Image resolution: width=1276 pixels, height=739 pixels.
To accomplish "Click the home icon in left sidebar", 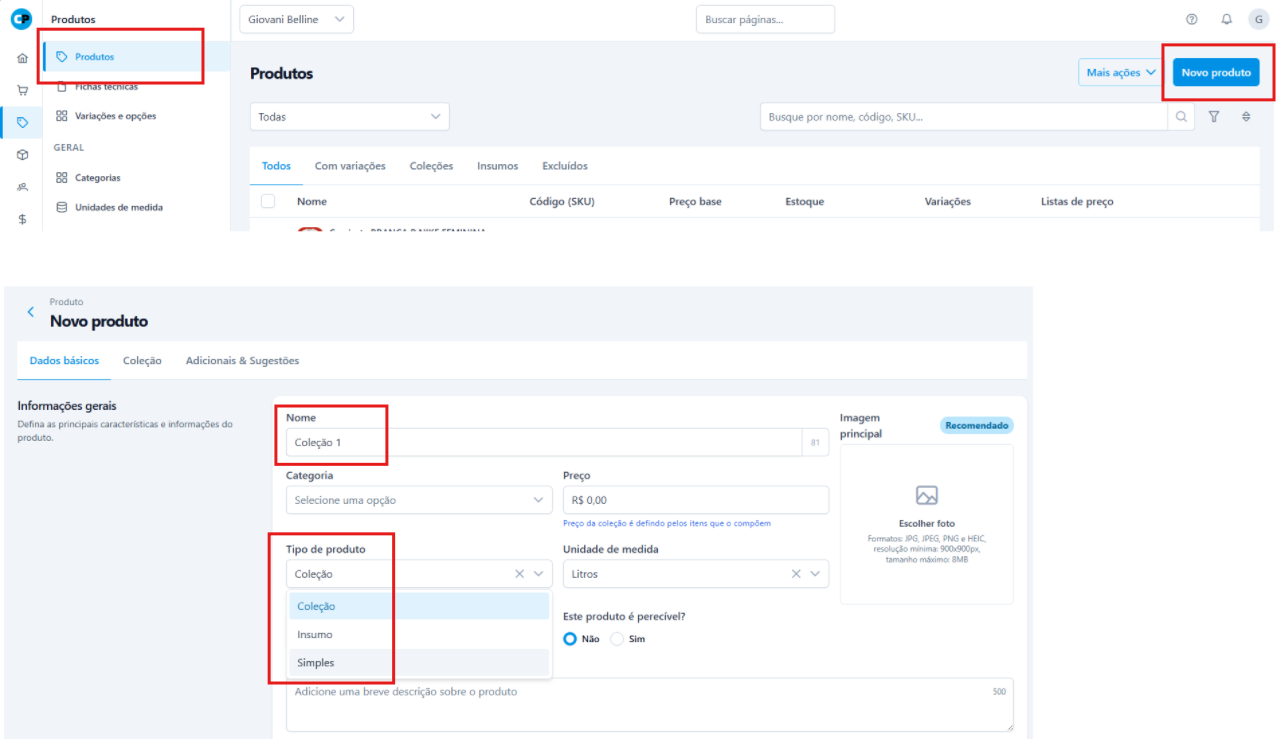I will coord(22,59).
